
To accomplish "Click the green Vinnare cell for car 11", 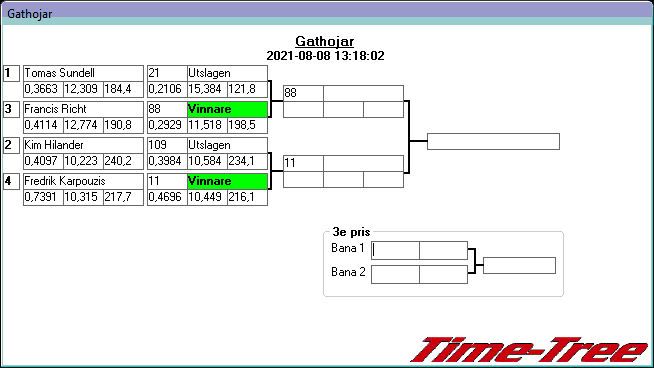I will click(227, 181).
